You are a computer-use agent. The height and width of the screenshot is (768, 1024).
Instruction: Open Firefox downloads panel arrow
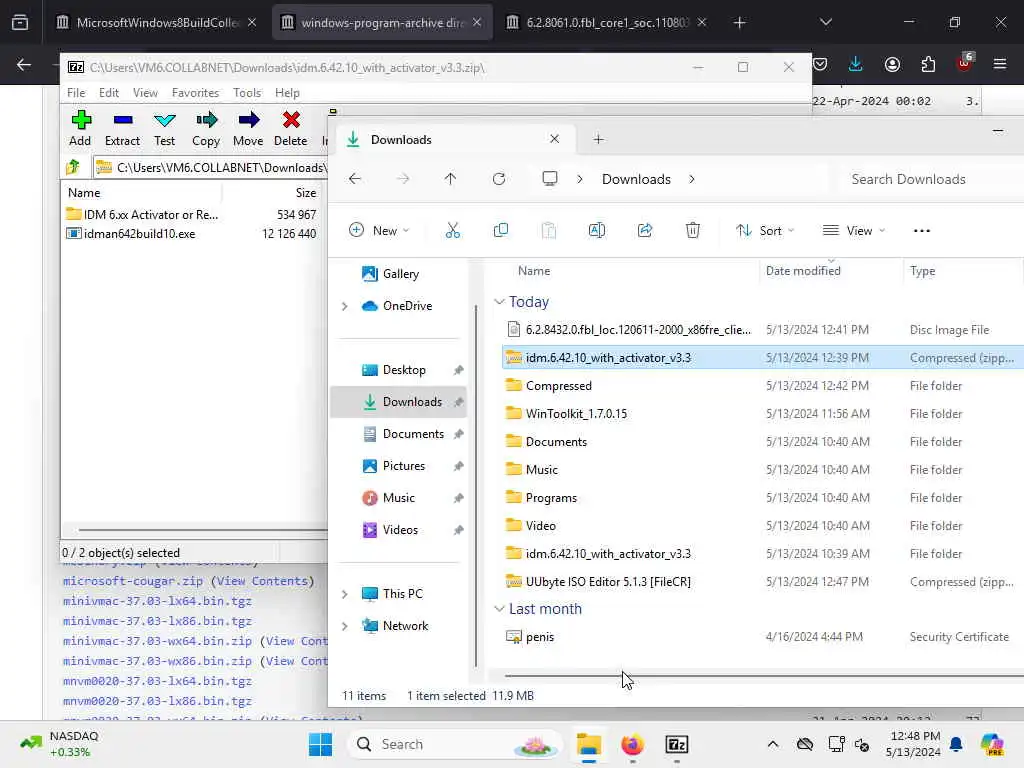pos(856,64)
